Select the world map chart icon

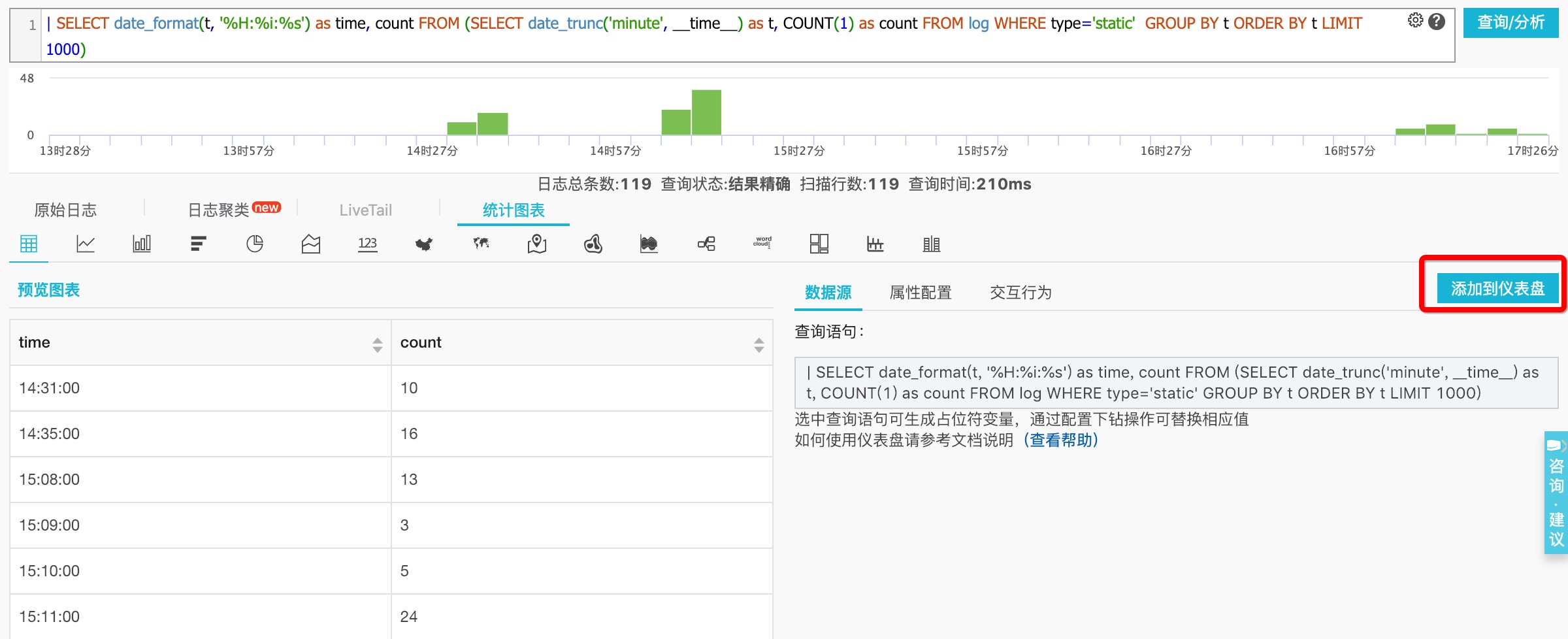coord(481,244)
